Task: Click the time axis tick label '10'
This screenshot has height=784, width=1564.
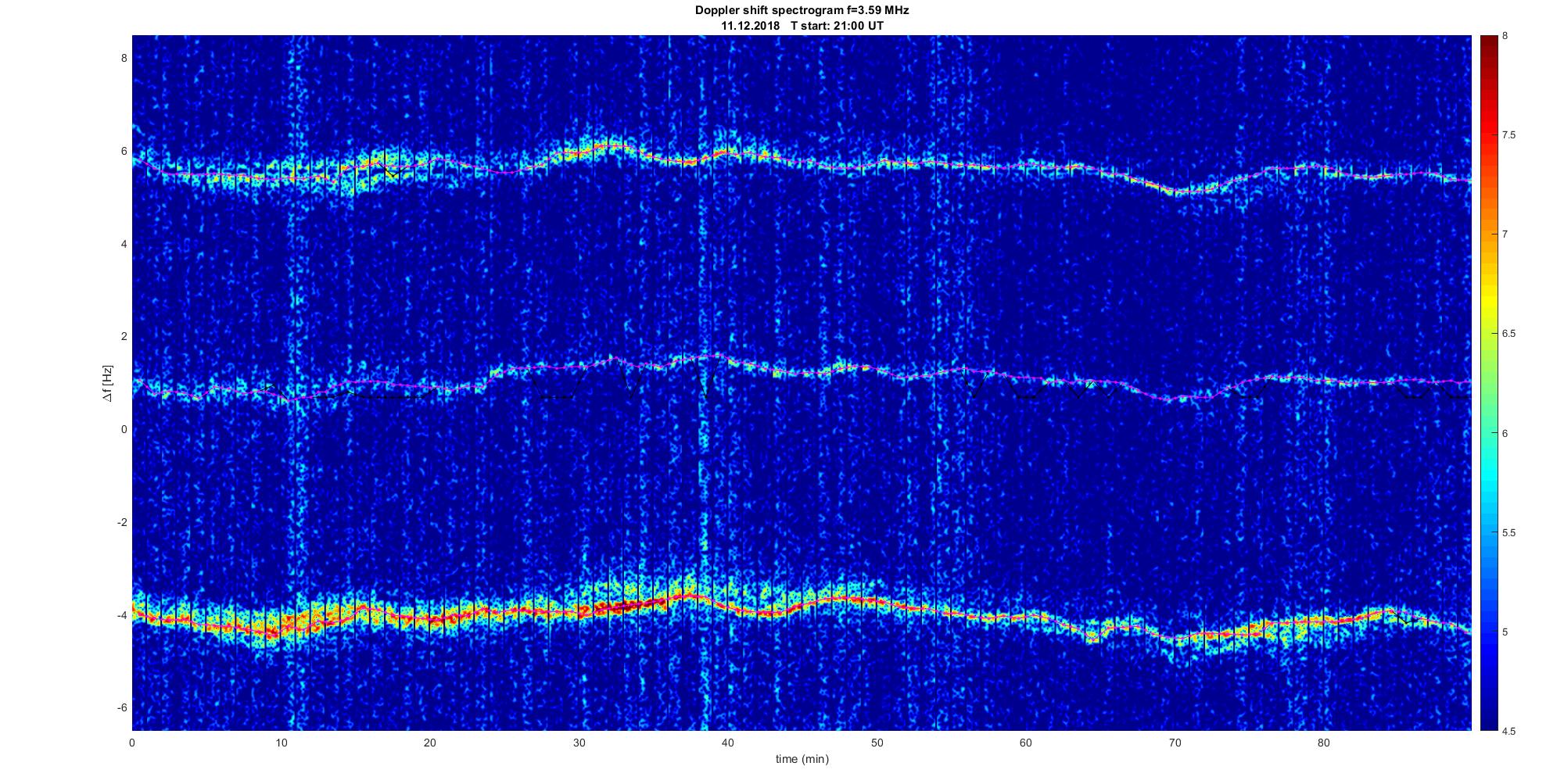Action: (x=282, y=743)
